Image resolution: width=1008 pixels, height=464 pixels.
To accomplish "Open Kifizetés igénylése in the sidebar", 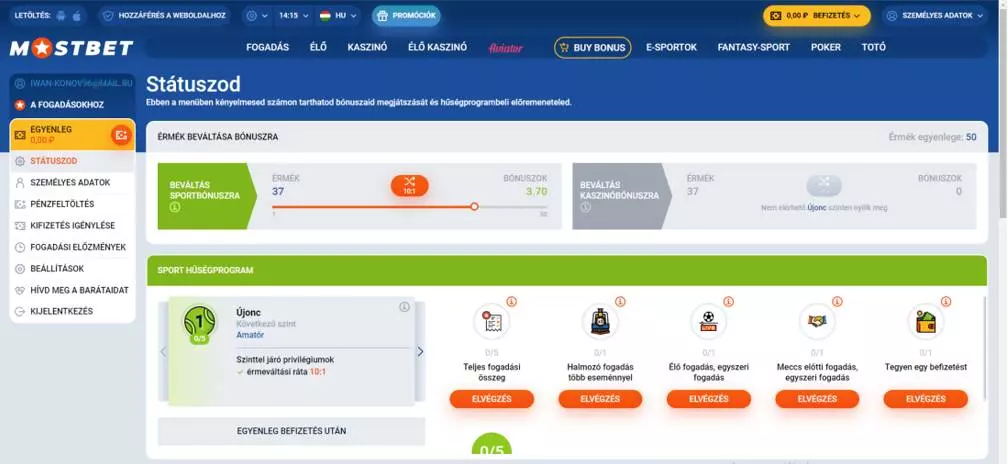I will tap(72, 226).
